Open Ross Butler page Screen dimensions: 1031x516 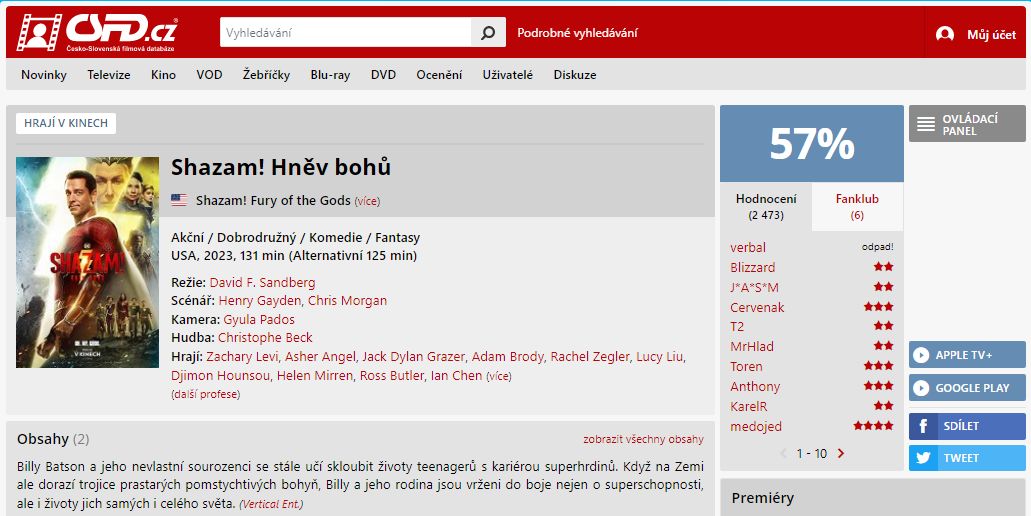coord(391,376)
